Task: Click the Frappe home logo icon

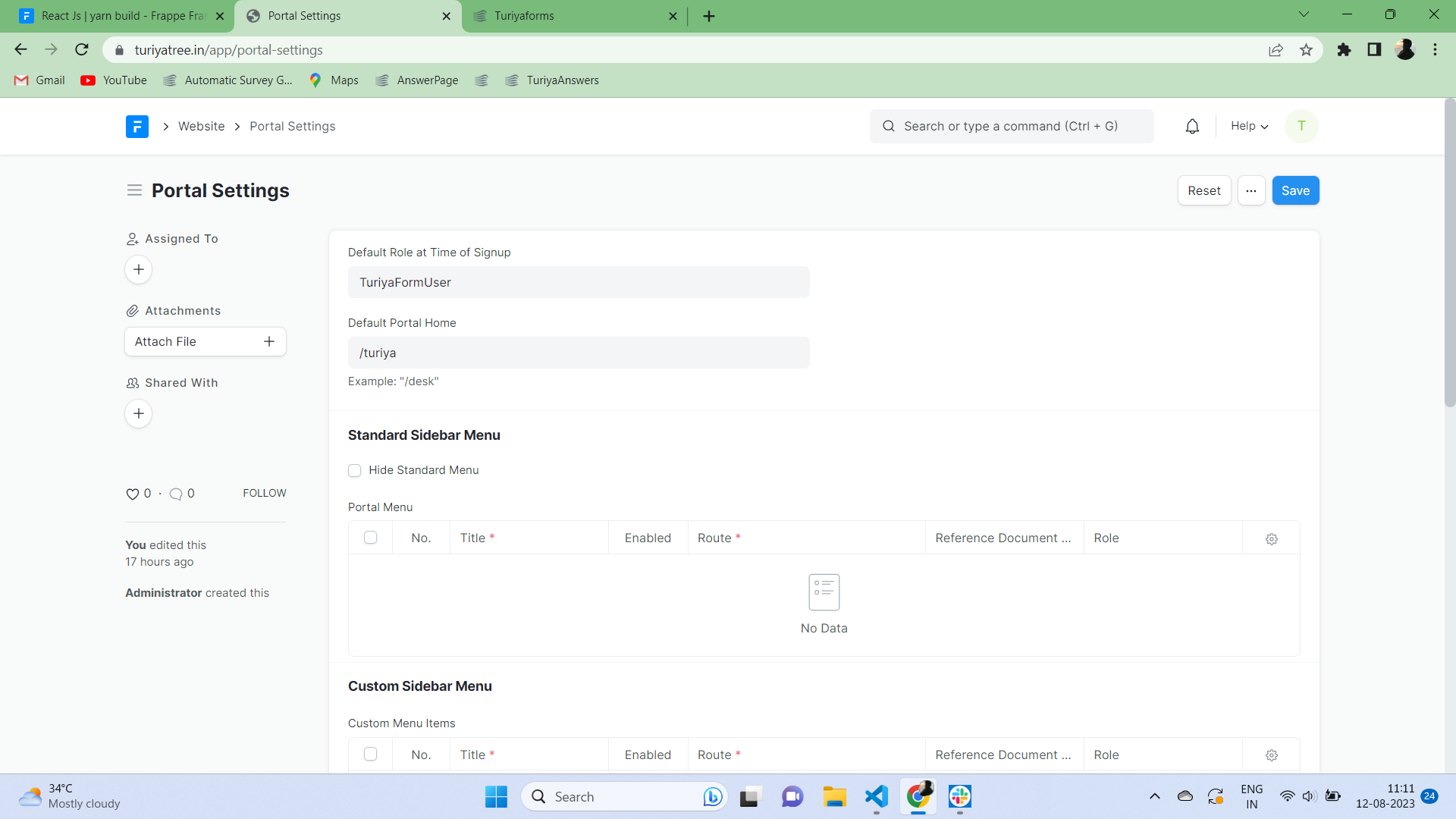Action: click(x=137, y=127)
